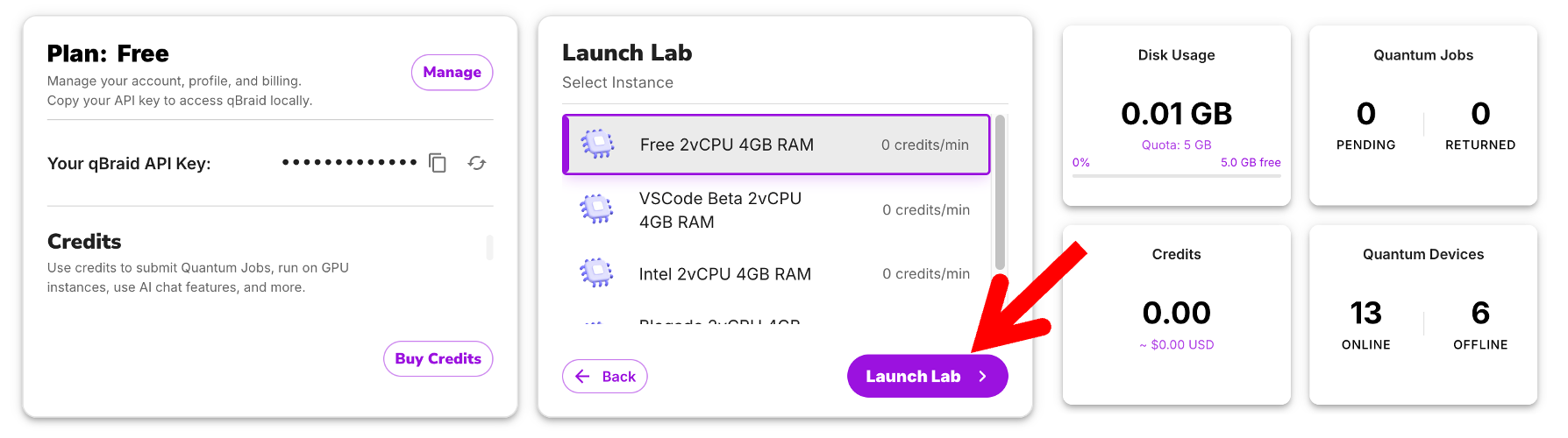Click the disk usage progress bar
The image size is (1568, 438).
pyautogui.click(x=1176, y=176)
